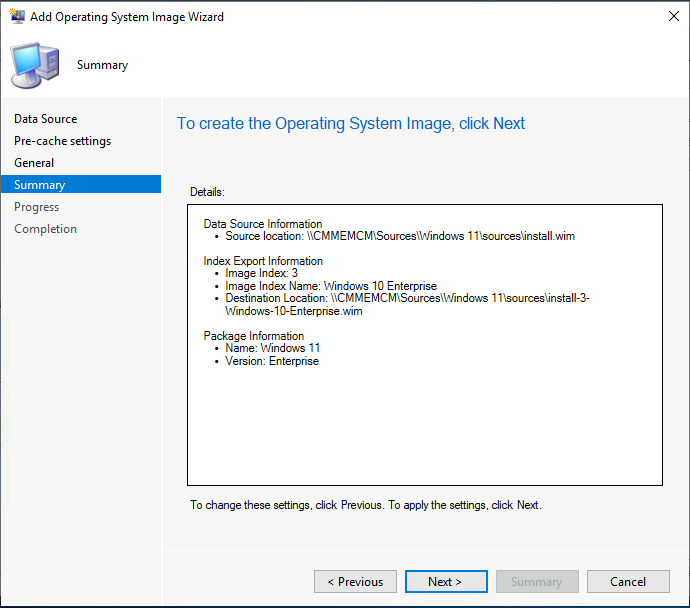Click the 'Image Index: 3' line
The width and height of the screenshot is (690, 608).
coord(261,273)
